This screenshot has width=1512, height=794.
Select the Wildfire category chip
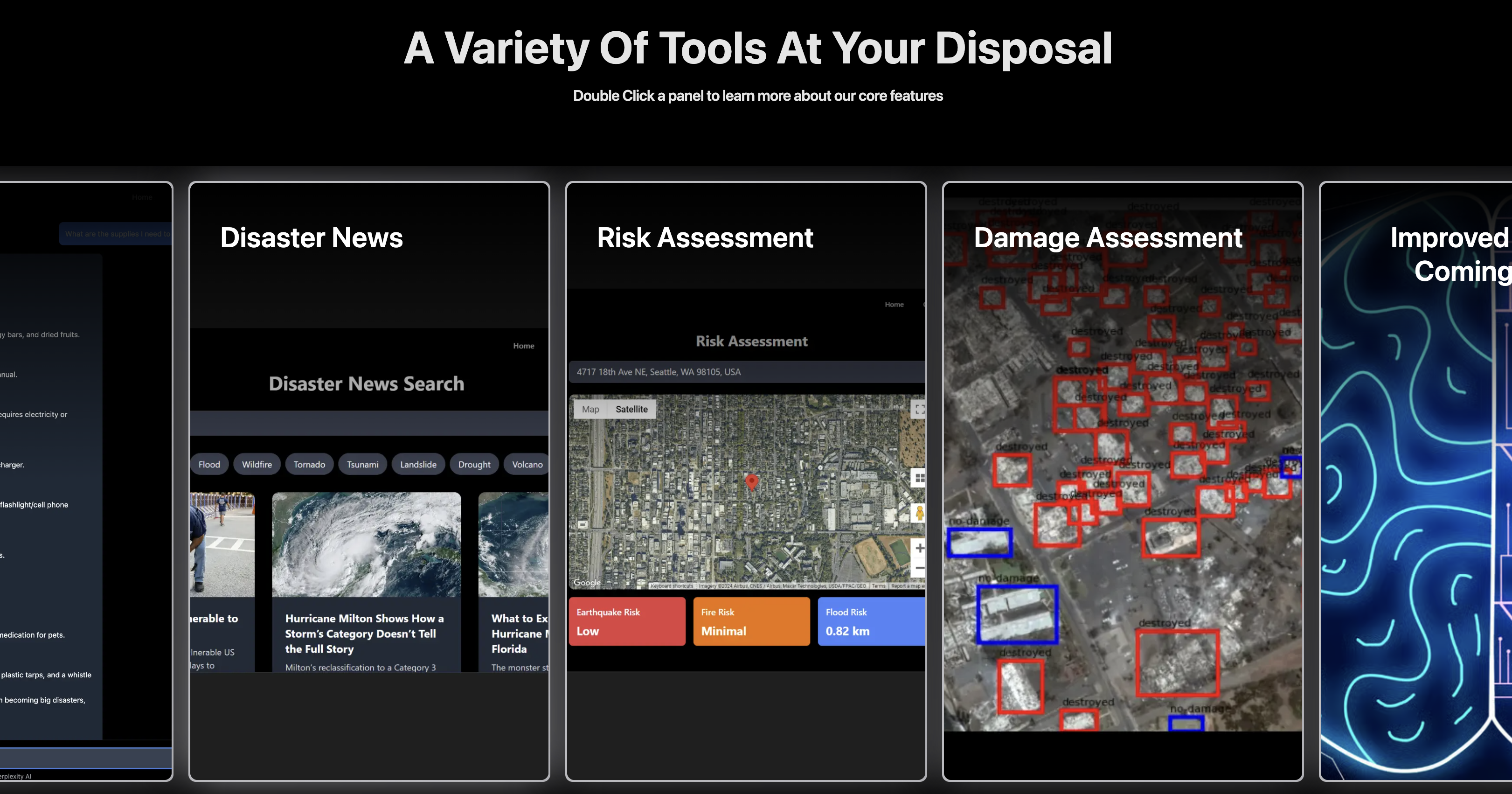257,465
